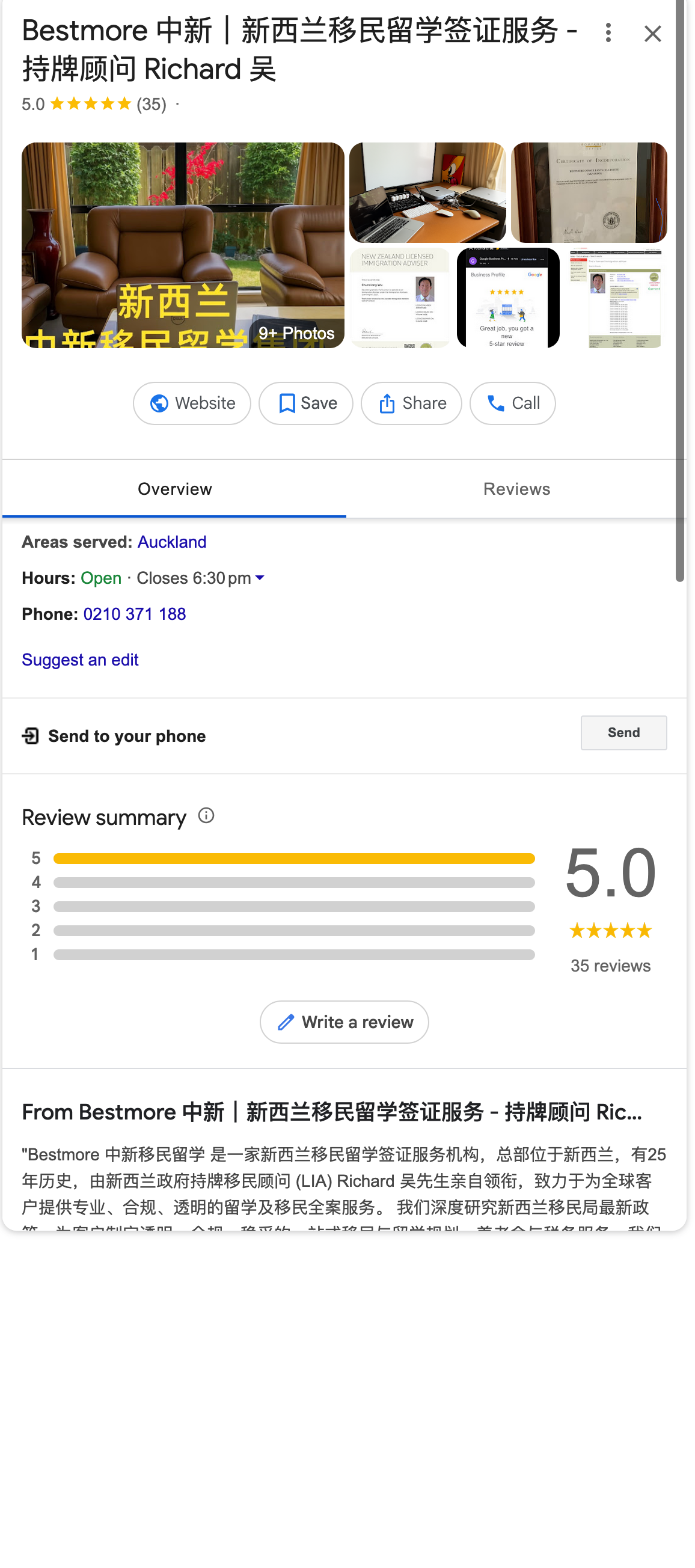Switch to the Reviews tab
Image resolution: width=695 pixels, height=1568 pixels.
[x=516, y=489]
